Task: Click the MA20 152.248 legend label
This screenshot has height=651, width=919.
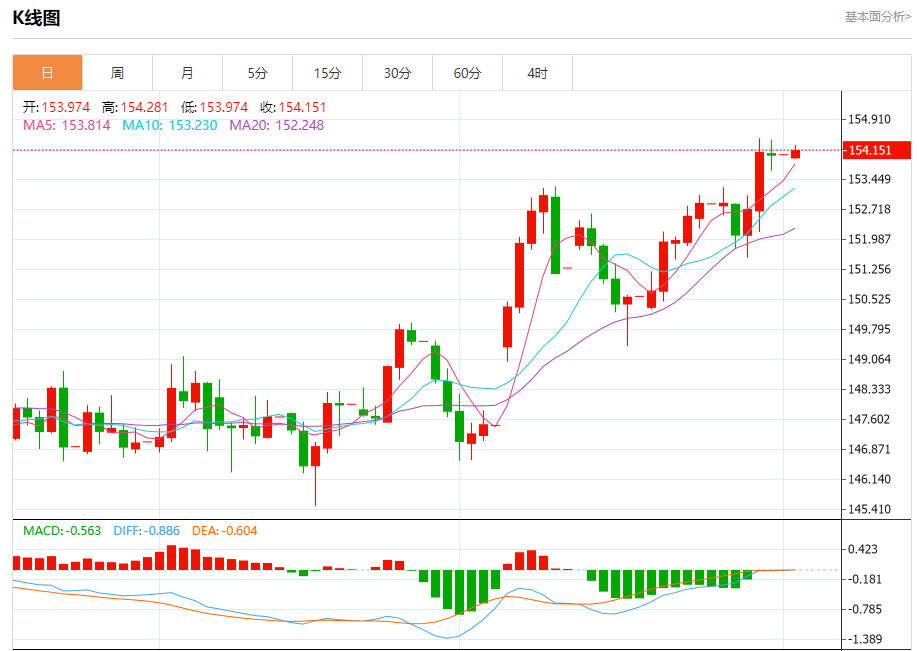Action: click(x=277, y=125)
